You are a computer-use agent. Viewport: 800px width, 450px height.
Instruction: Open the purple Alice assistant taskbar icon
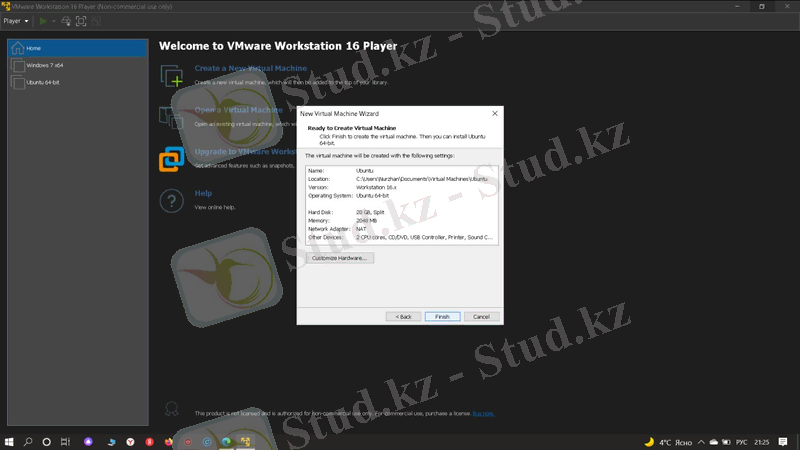88,442
